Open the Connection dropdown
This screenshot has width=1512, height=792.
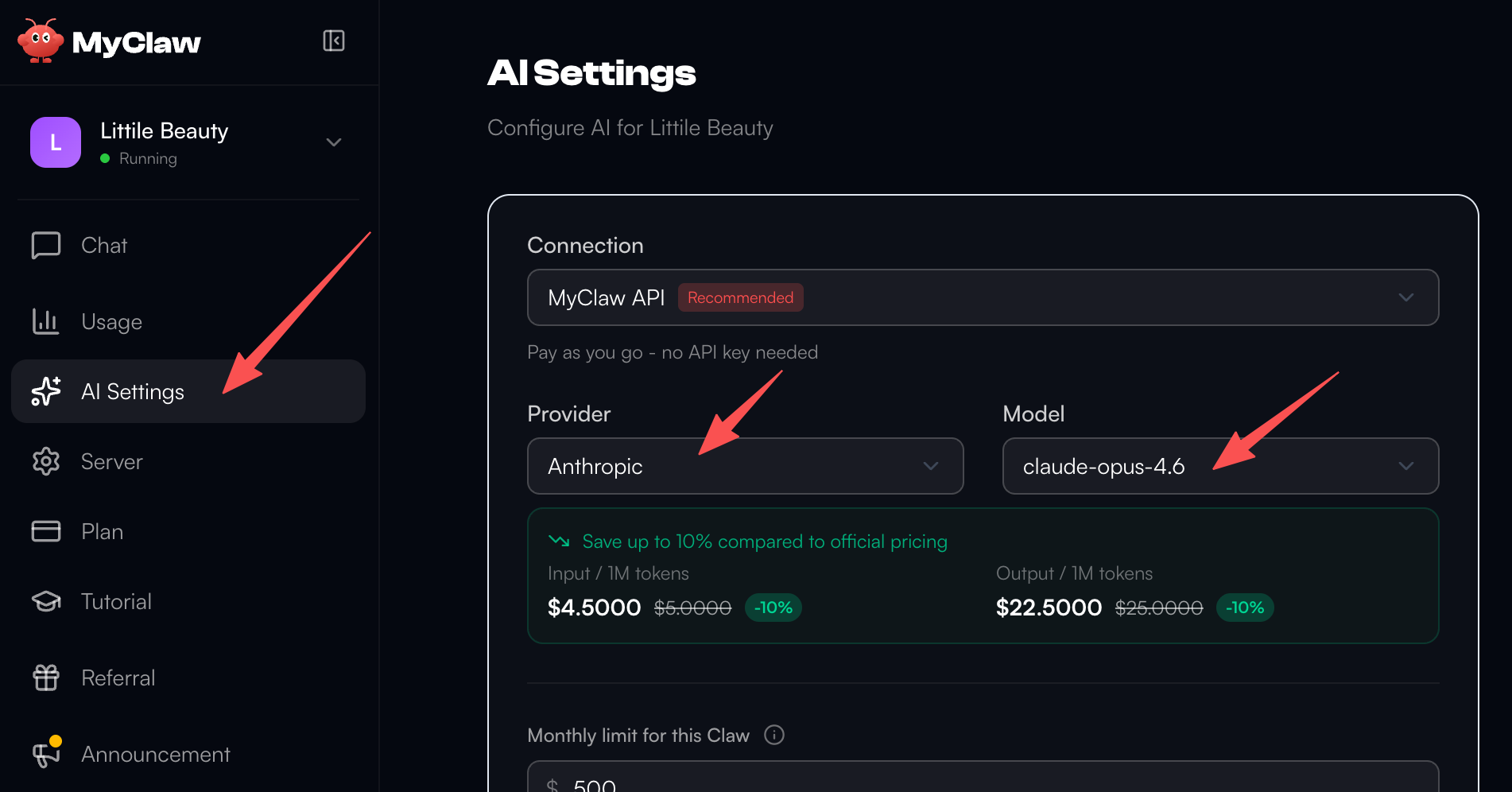(x=983, y=297)
